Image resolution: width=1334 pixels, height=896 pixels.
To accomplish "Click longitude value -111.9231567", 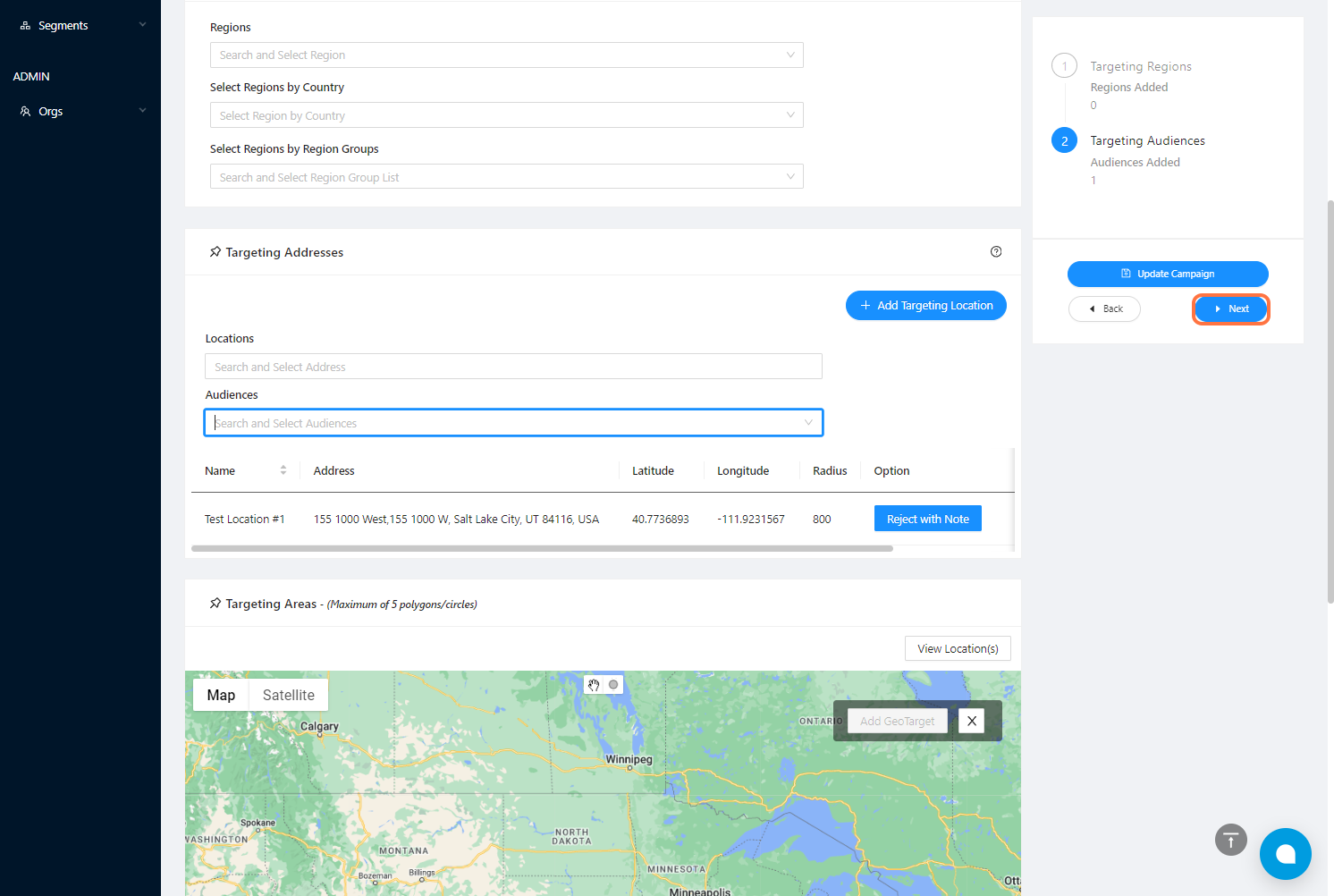I will (751, 520).
